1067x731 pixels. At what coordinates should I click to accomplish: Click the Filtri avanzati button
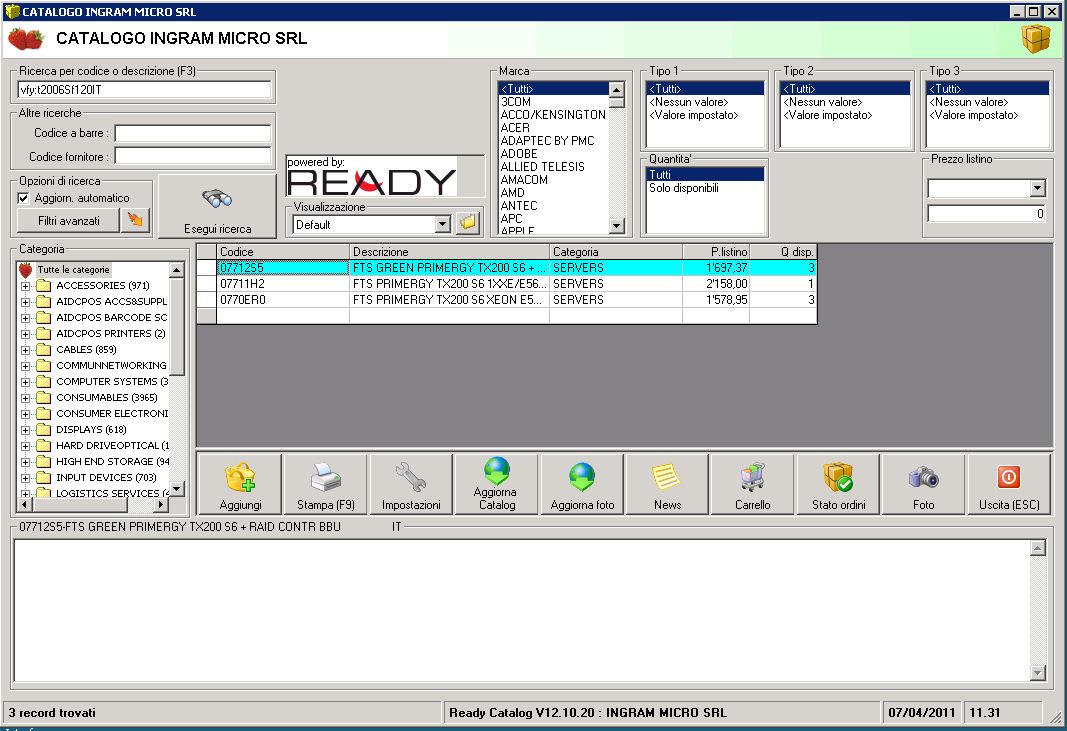68,220
